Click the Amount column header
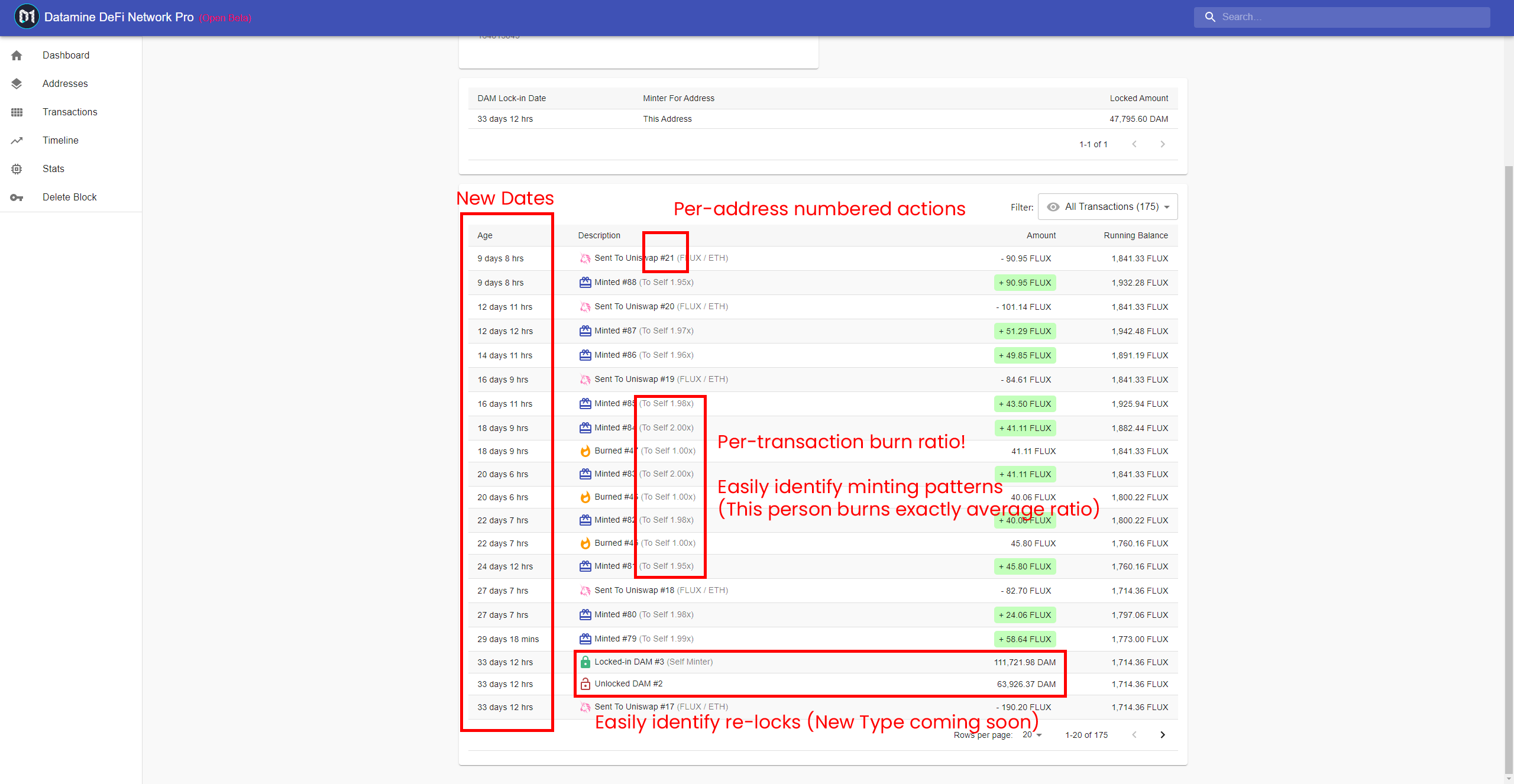 coord(1041,235)
